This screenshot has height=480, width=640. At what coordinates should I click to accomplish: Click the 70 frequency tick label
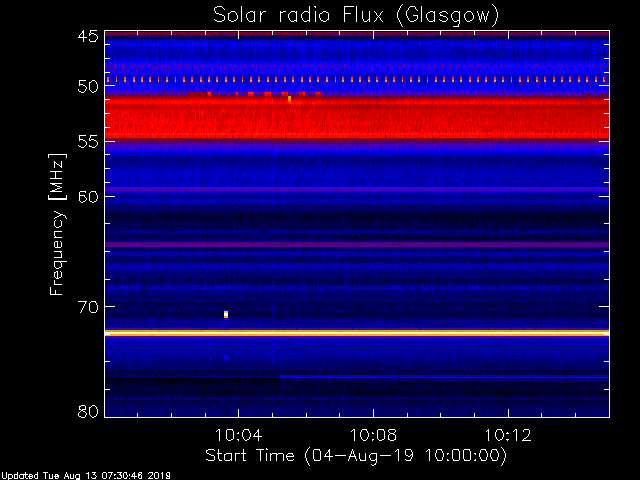pyautogui.click(x=89, y=307)
